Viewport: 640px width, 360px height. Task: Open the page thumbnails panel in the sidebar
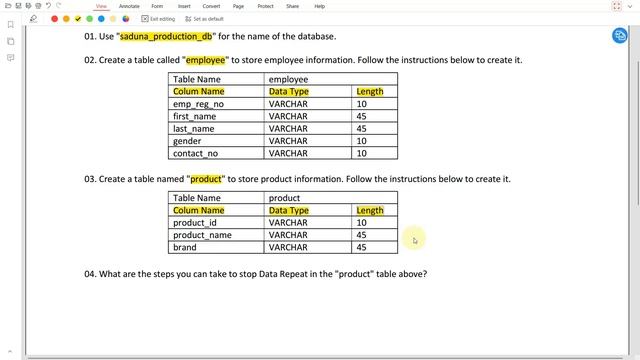11,41
